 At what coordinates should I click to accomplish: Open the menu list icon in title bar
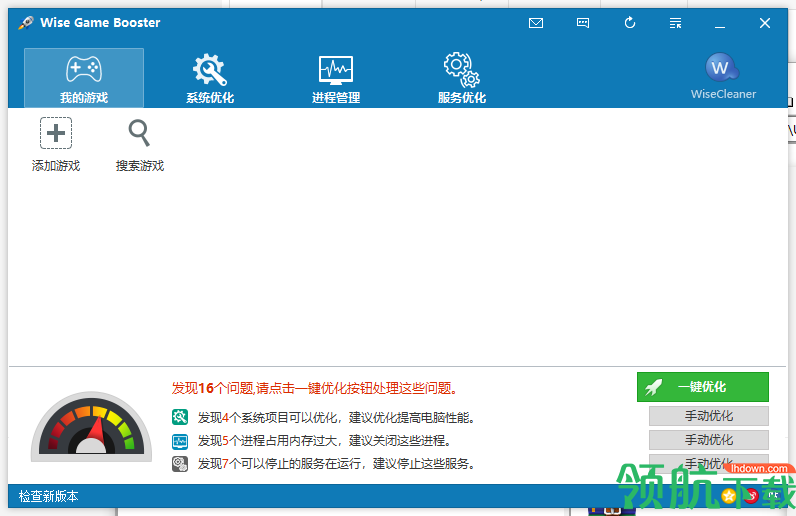click(675, 23)
